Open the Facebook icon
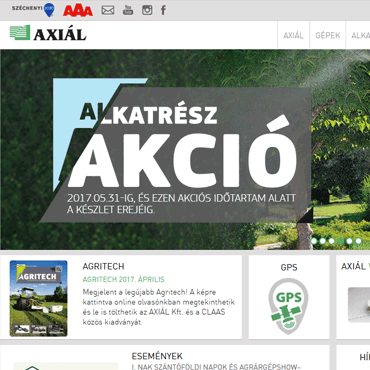The width and height of the screenshot is (370, 370). pos(163,10)
